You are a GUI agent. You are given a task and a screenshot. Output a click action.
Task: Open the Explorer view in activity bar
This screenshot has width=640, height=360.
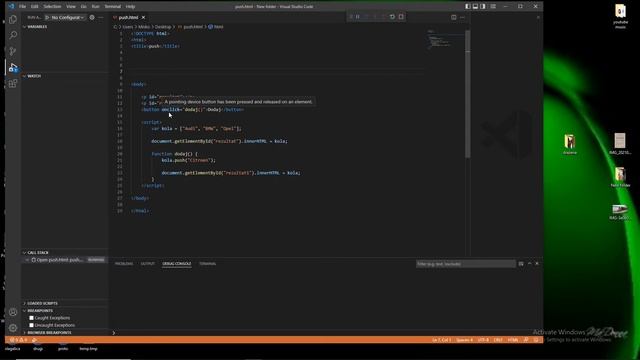13,19
